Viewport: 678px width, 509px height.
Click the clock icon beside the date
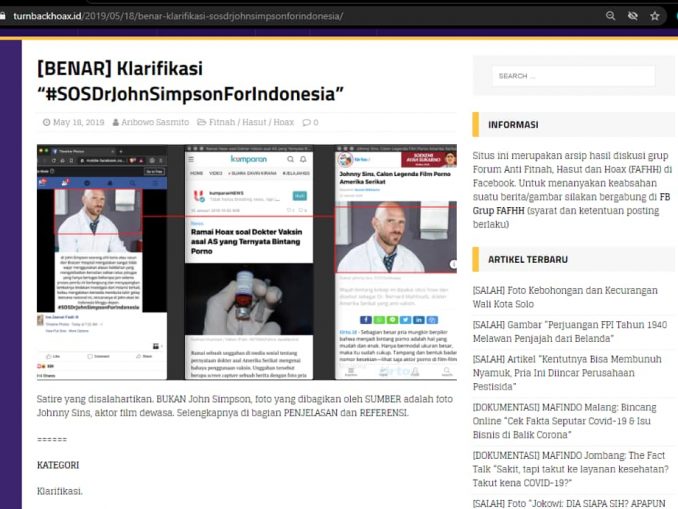point(46,122)
